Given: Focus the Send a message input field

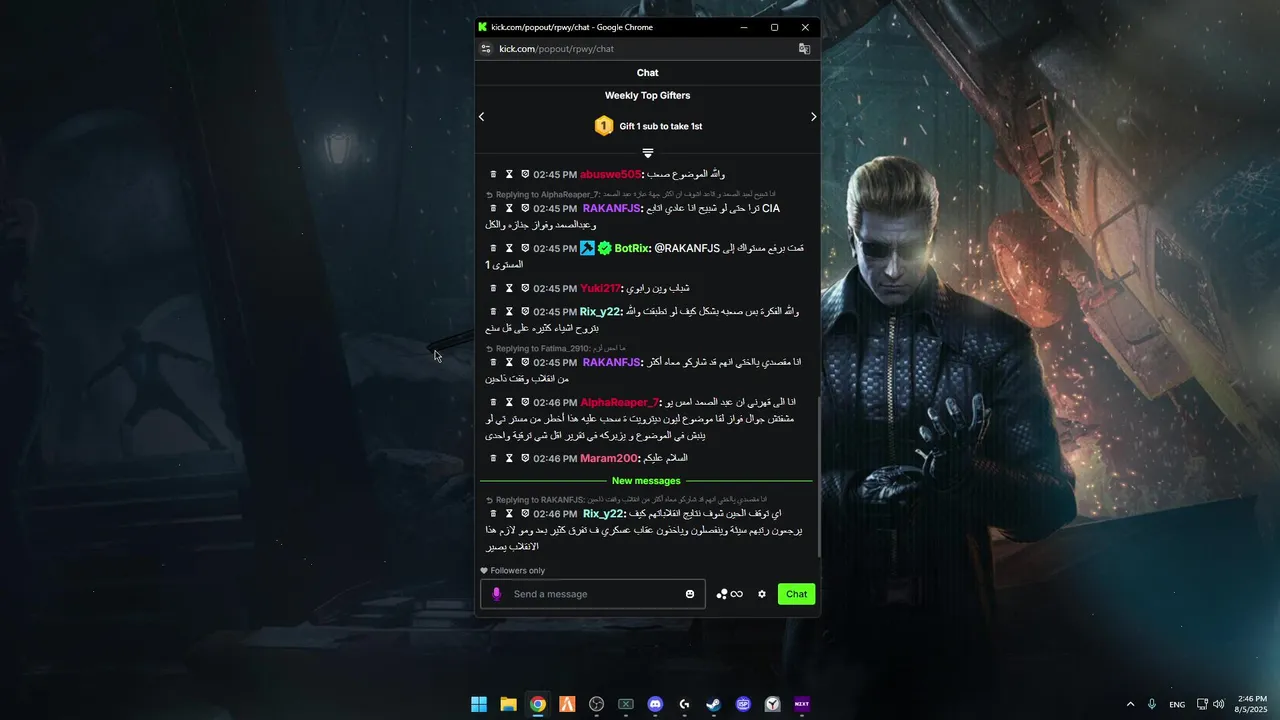Looking at the screenshot, I should coord(595,594).
